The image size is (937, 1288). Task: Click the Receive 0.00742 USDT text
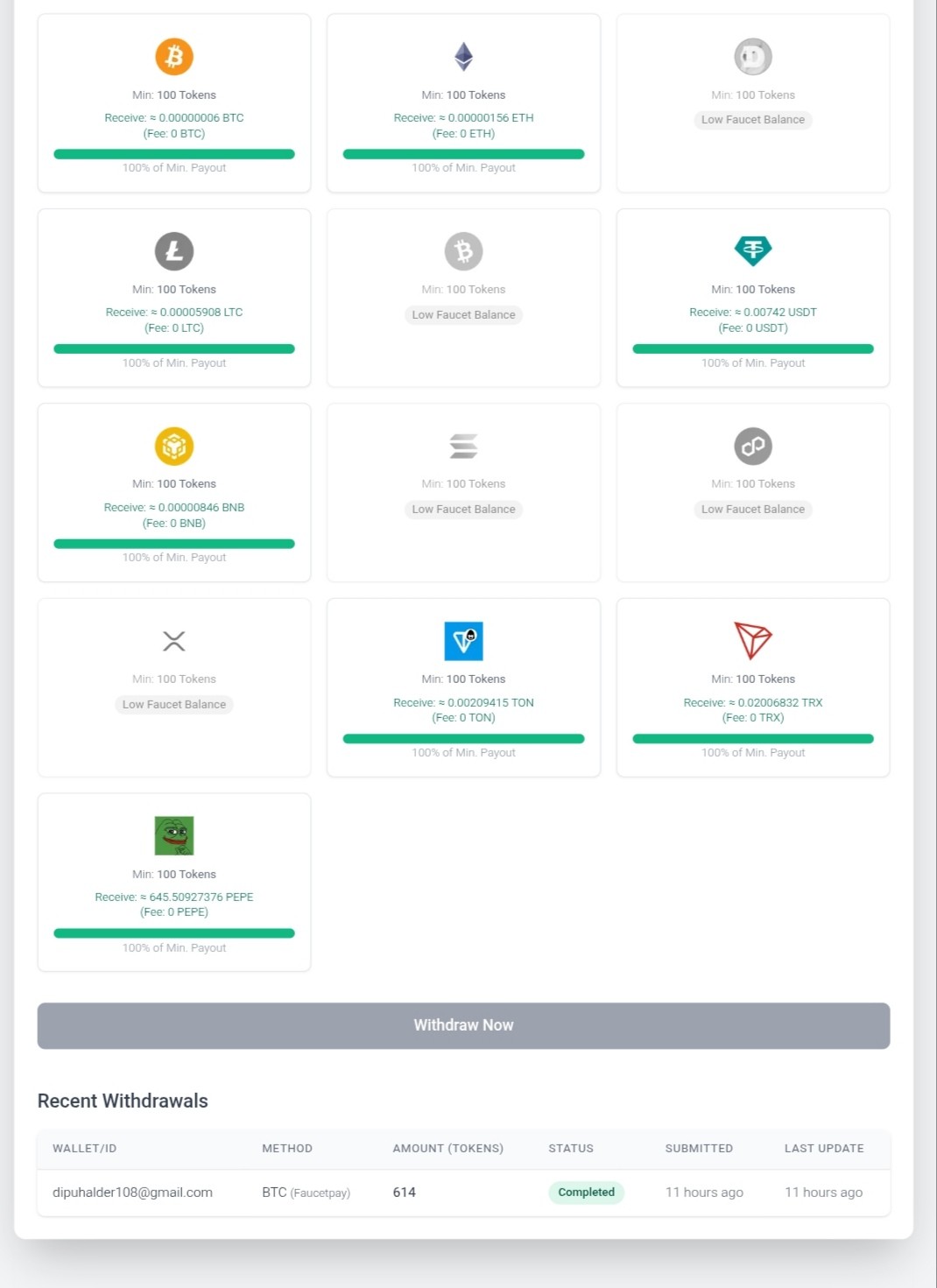pos(753,312)
